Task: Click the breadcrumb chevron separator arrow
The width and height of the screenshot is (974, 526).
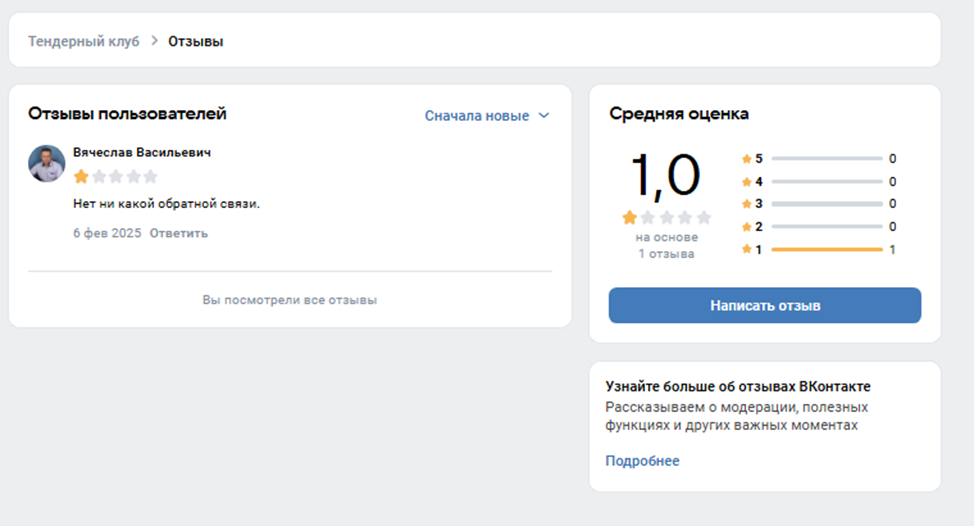Action: click(x=155, y=41)
